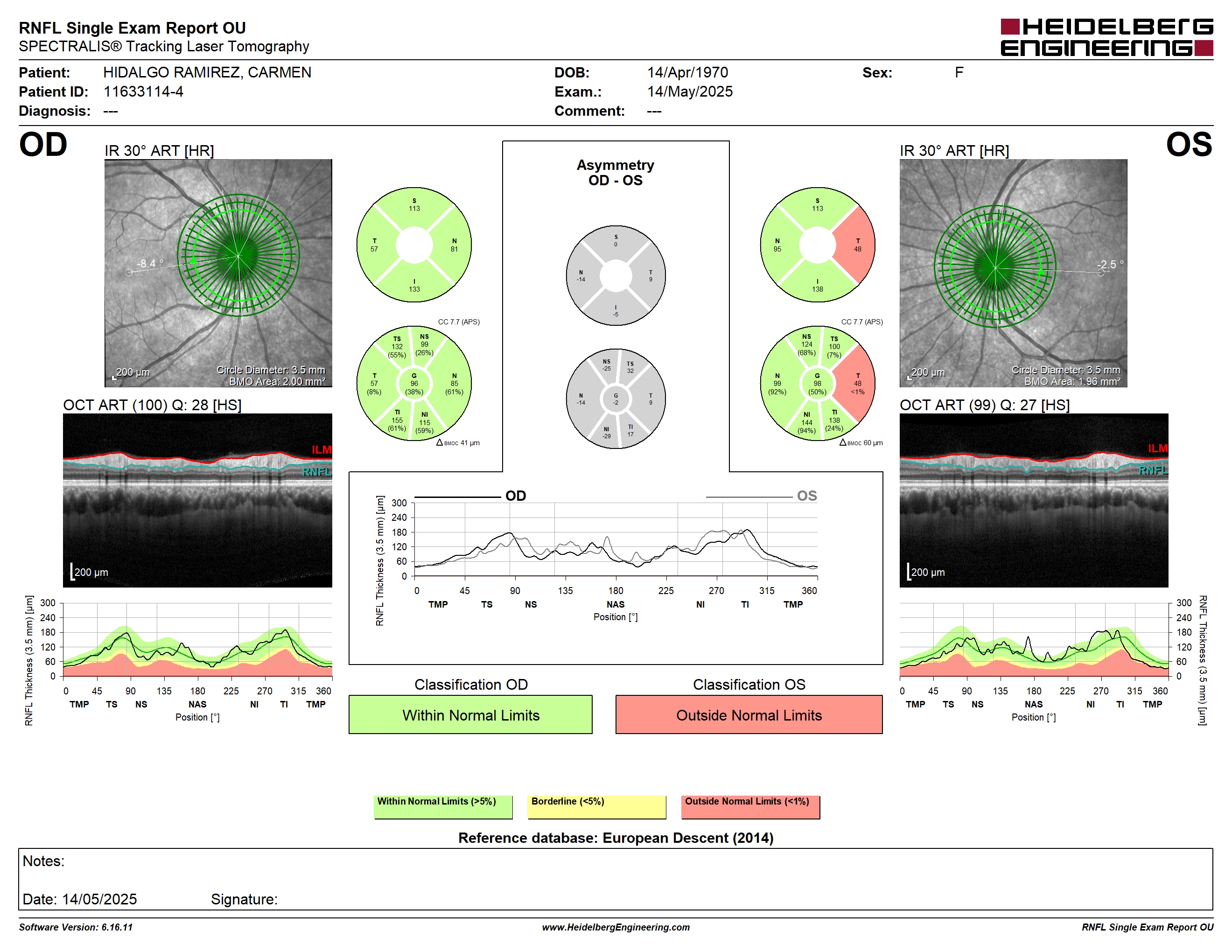
Task: Click OS sector T 48 <1% red segment
Action: click(x=857, y=384)
